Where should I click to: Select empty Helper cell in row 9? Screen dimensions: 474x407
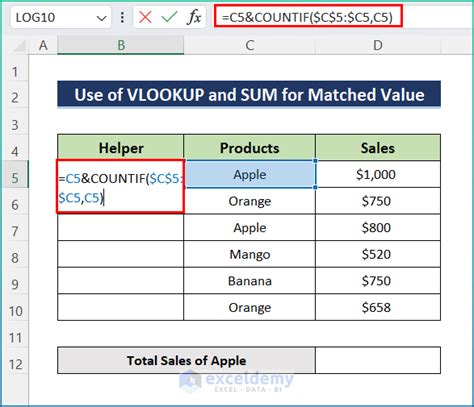(121, 281)
